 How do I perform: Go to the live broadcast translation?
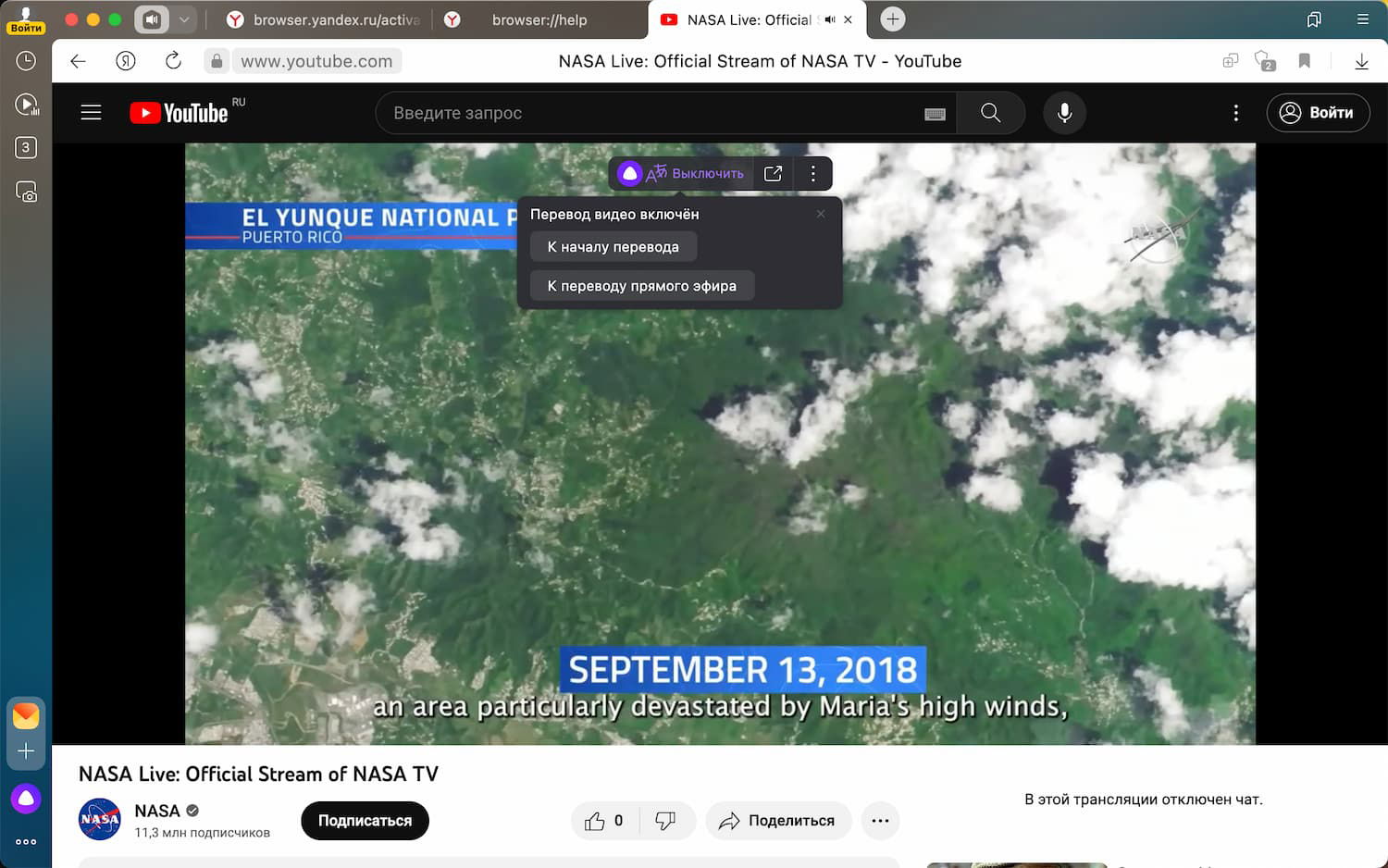coord(642,286)
